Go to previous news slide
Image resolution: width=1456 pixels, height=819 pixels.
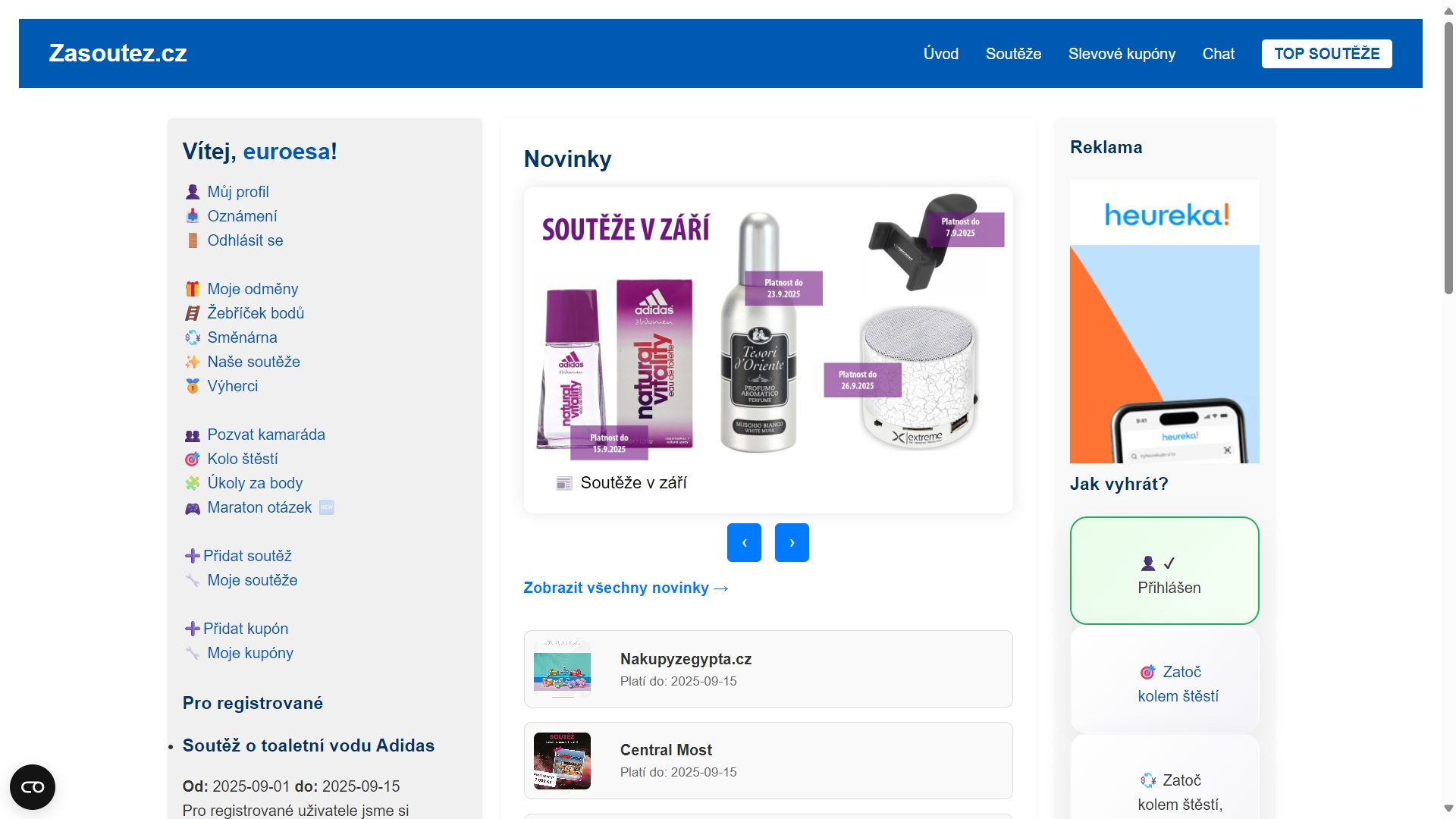point(744,543)
